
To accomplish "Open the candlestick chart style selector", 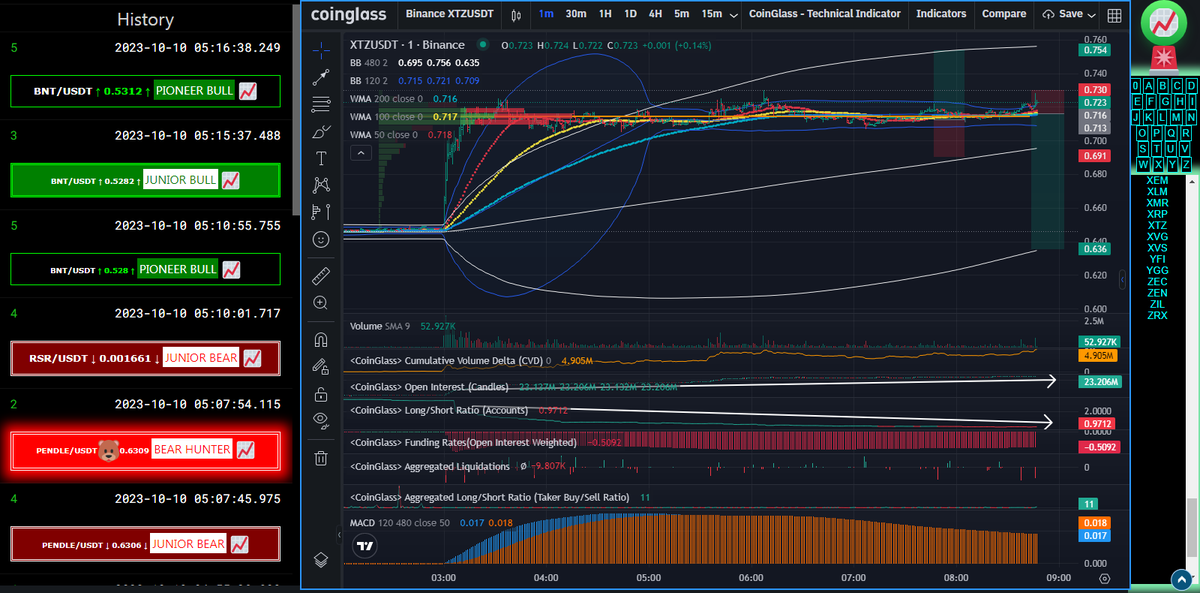I will [516, 14].
